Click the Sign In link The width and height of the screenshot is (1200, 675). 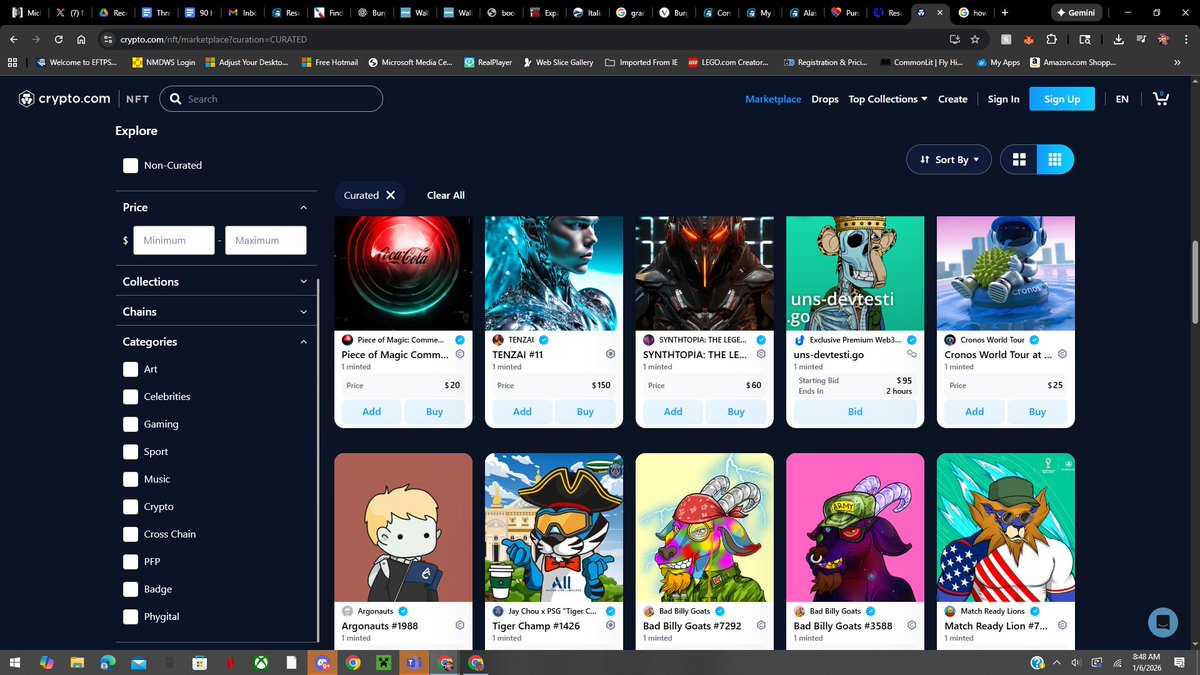point(1003,99)
